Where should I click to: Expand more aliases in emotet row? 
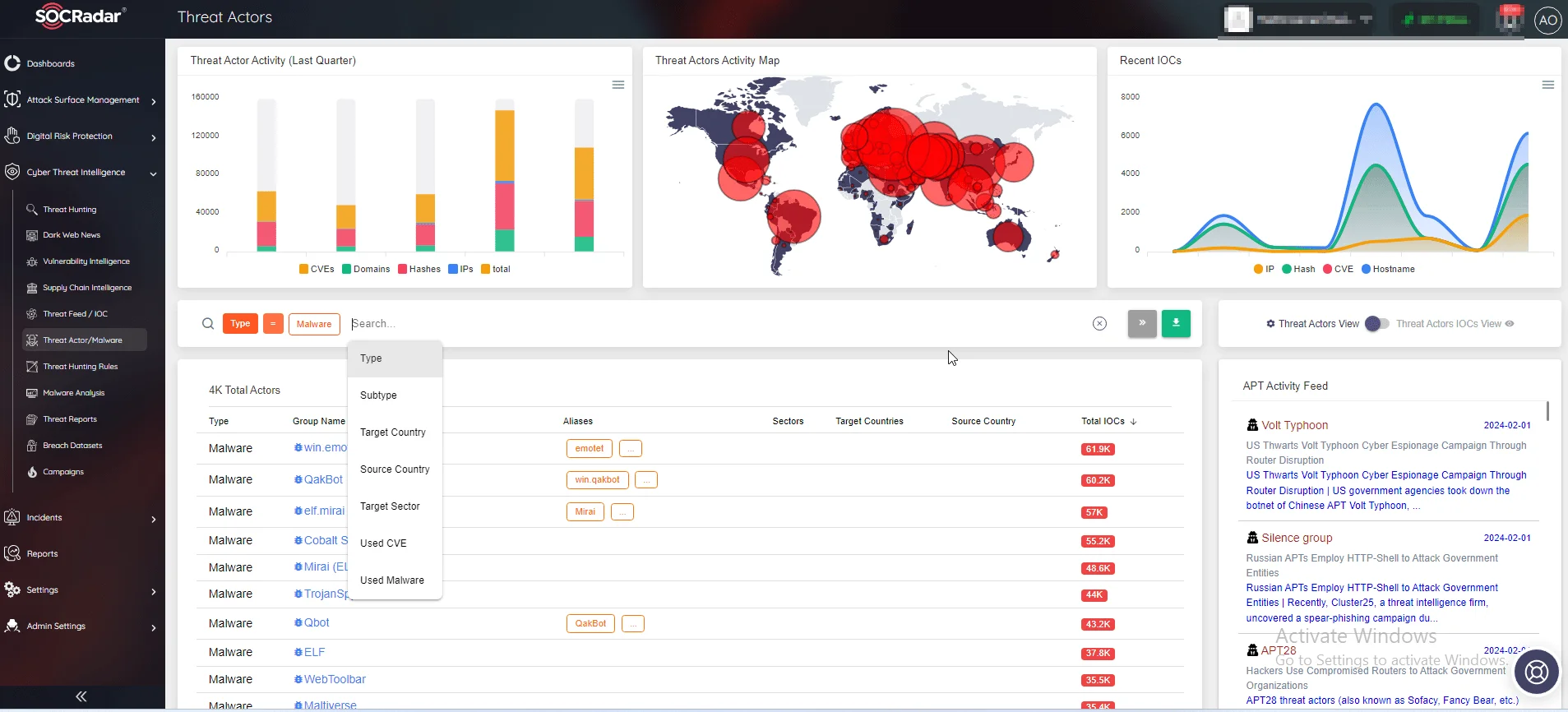631,449
